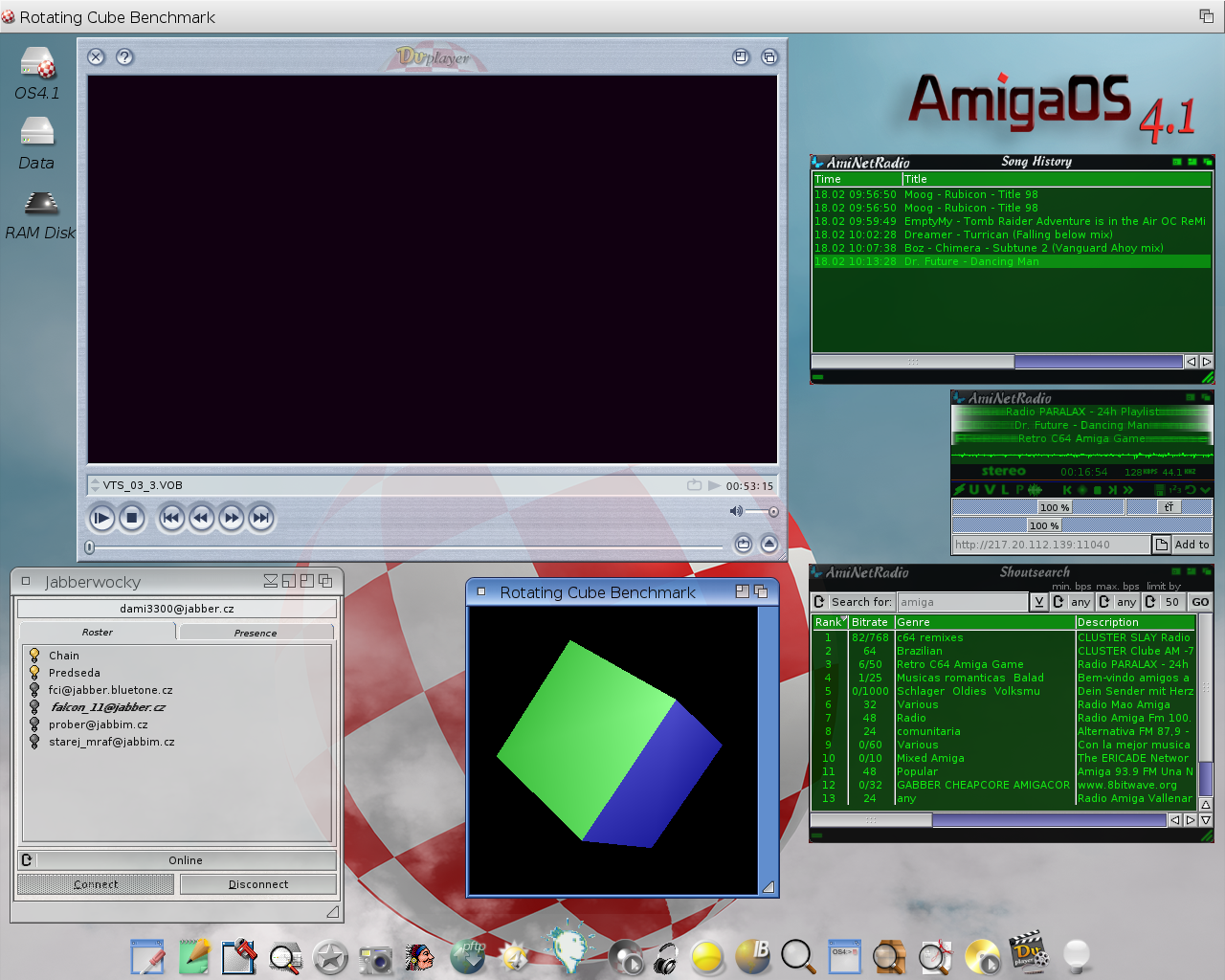This screenshot has width=1225, height=980.
Task: Open the VTS_03_3.VOB title chooser arrows
Action: (x=95, y=485)
